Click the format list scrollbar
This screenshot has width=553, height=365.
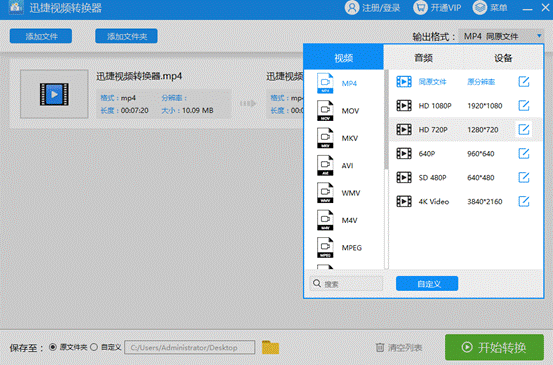387,120
